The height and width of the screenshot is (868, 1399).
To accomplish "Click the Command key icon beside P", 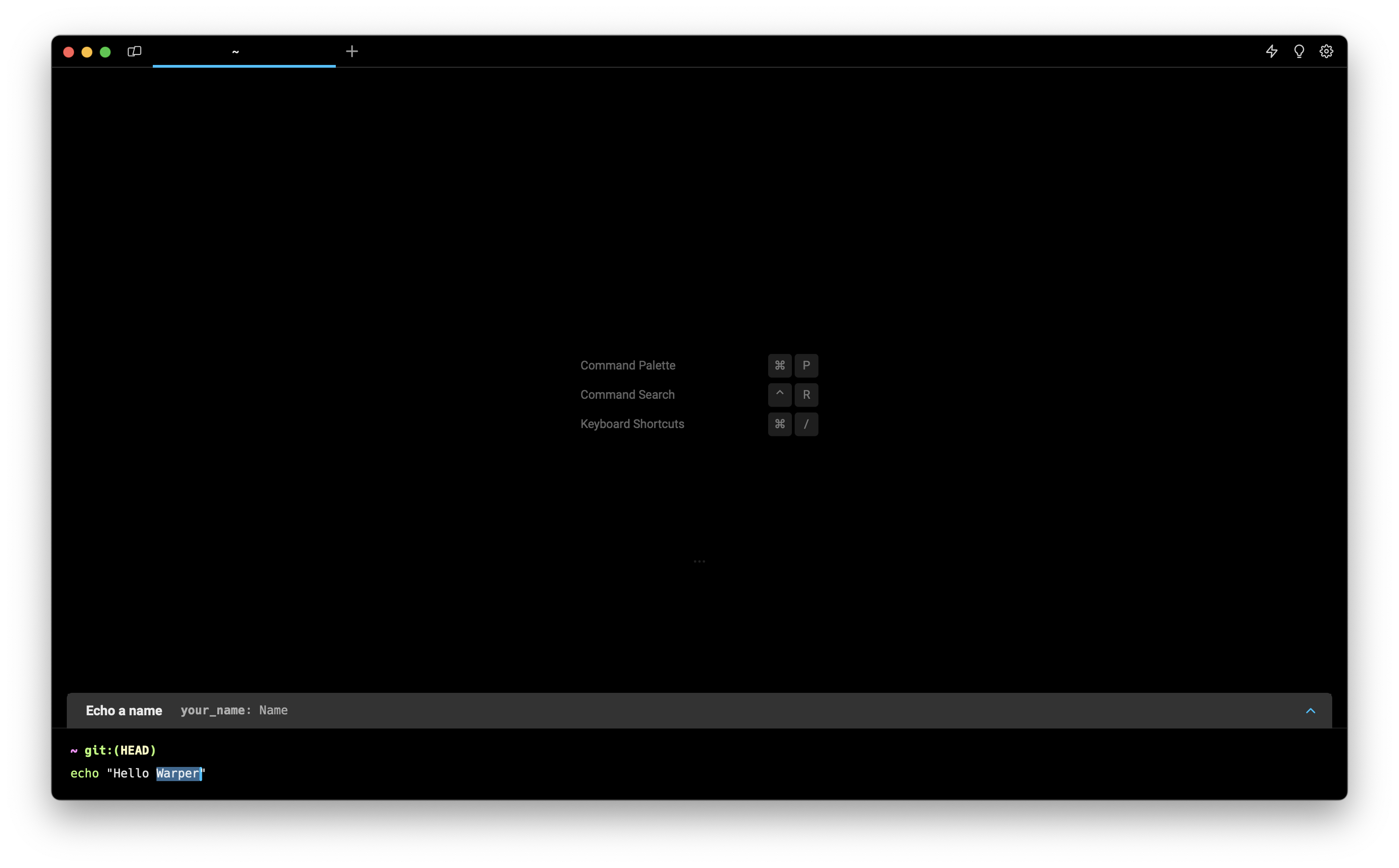I will click(779, 366).
